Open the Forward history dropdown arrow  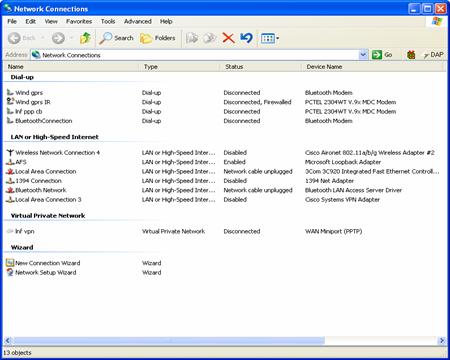71,38
